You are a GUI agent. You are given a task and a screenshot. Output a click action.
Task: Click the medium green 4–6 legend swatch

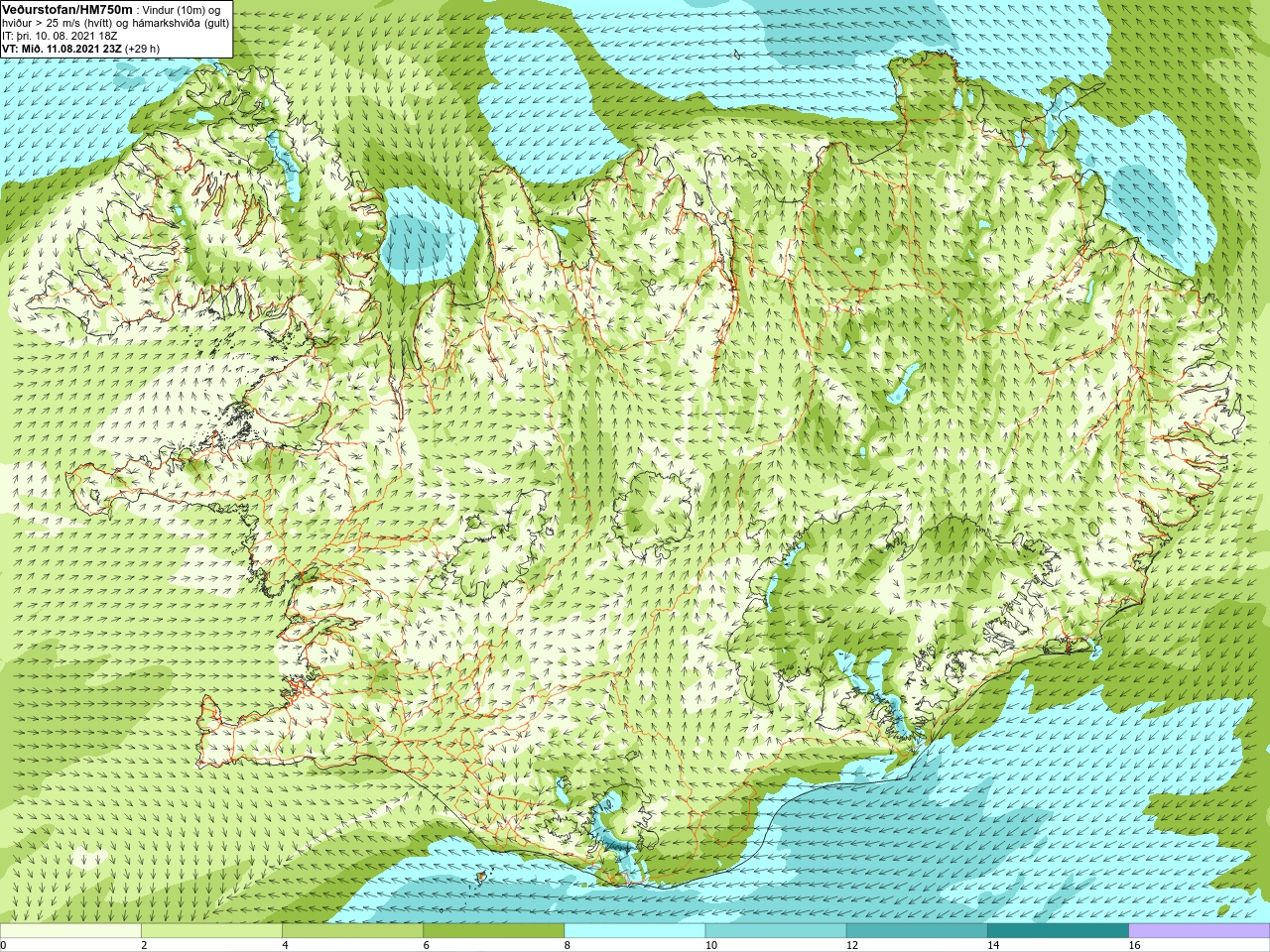pos(352,931)
